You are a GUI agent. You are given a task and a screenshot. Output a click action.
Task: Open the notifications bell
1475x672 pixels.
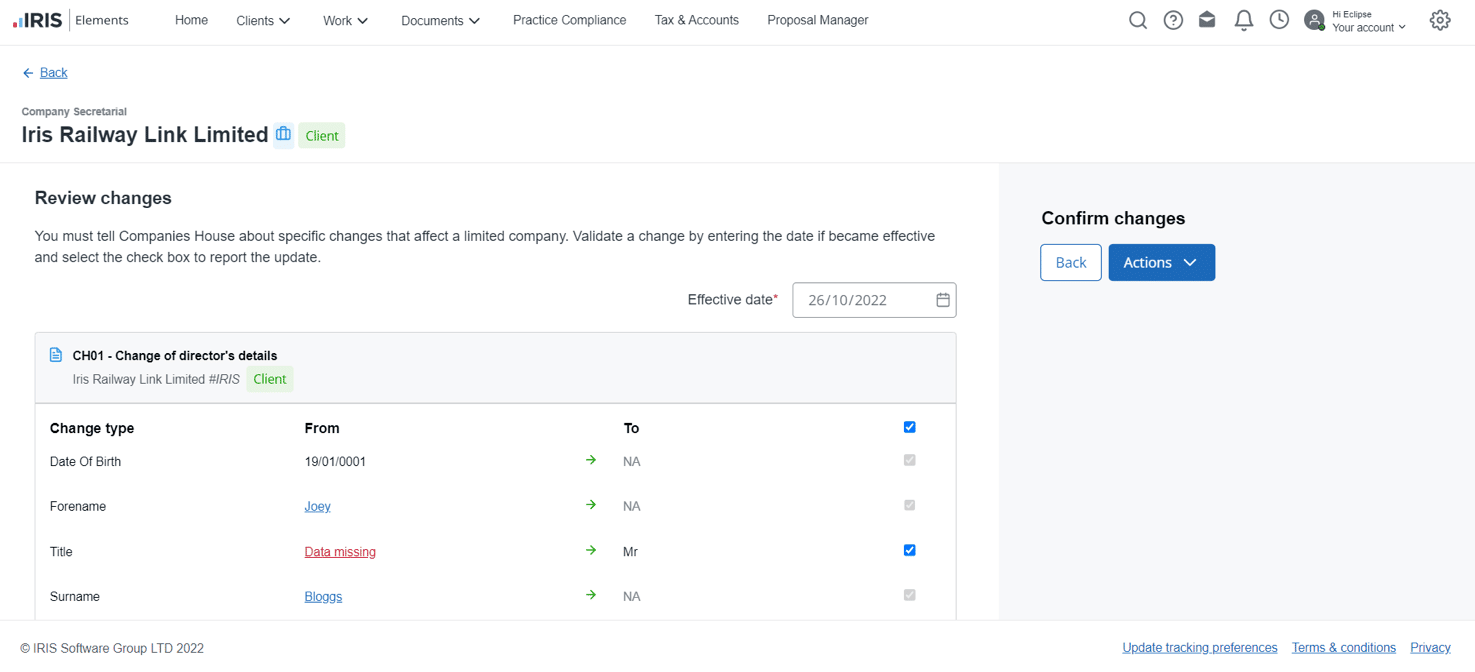click(x=1243, y=20)
